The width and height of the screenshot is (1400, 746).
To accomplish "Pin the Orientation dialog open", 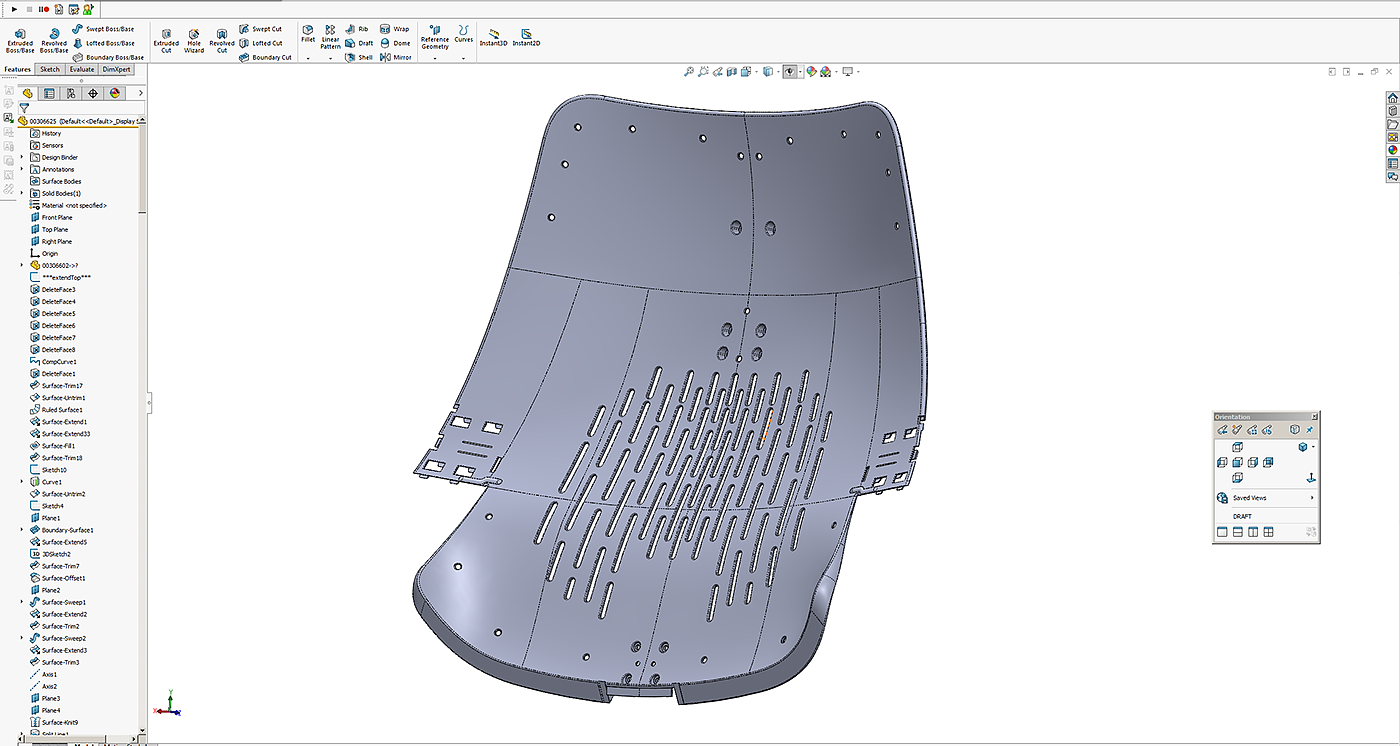I will click(1310, 430).
